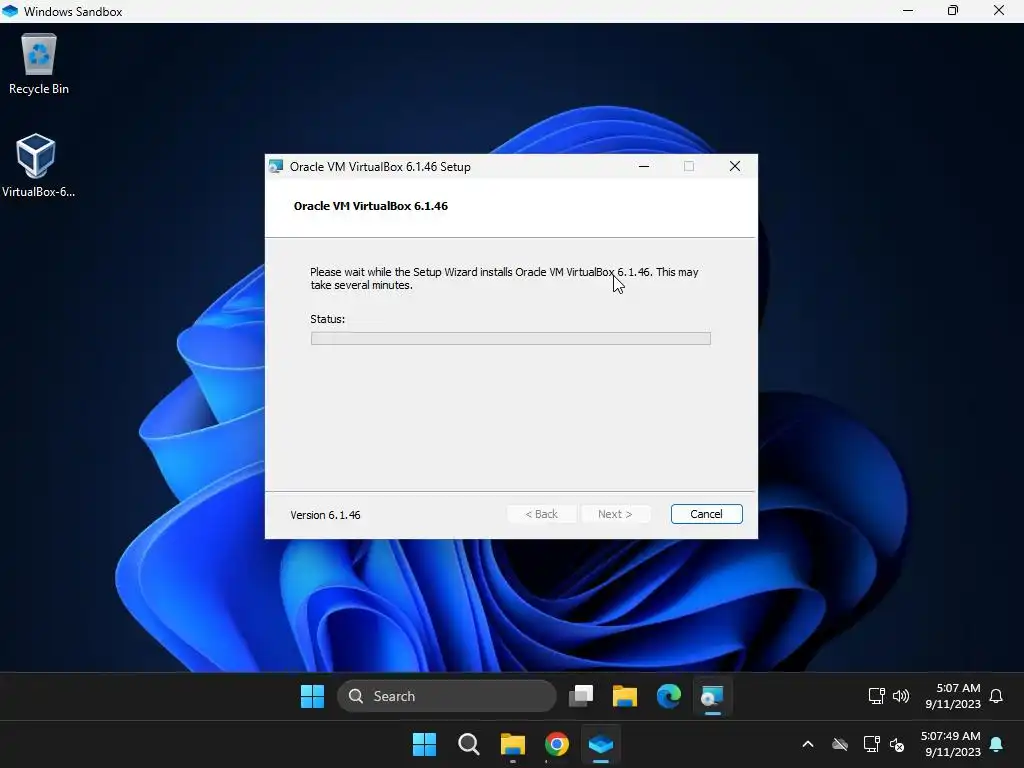Cancel the VirtualBox installation
The width and height of the screenshot is (1024, 768).
pyautogui.click(x=706, y=514)
